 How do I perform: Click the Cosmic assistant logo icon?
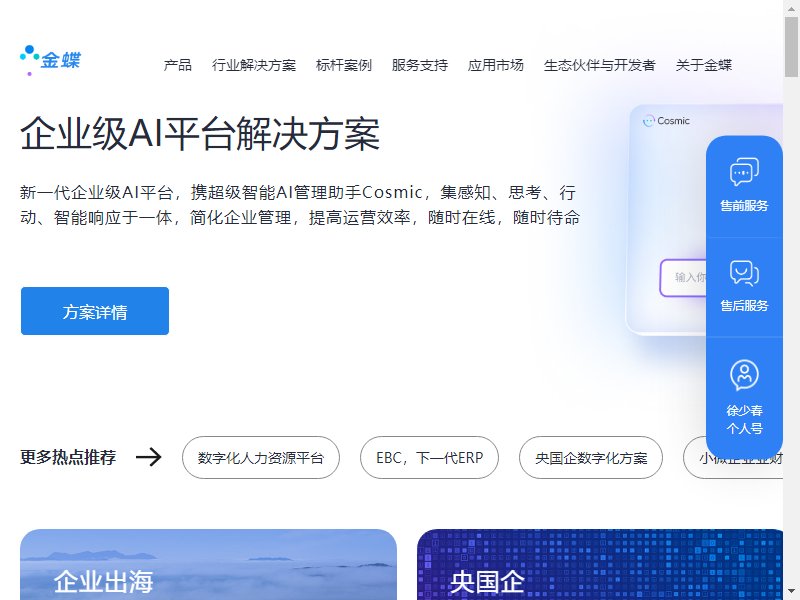point(648,121)
